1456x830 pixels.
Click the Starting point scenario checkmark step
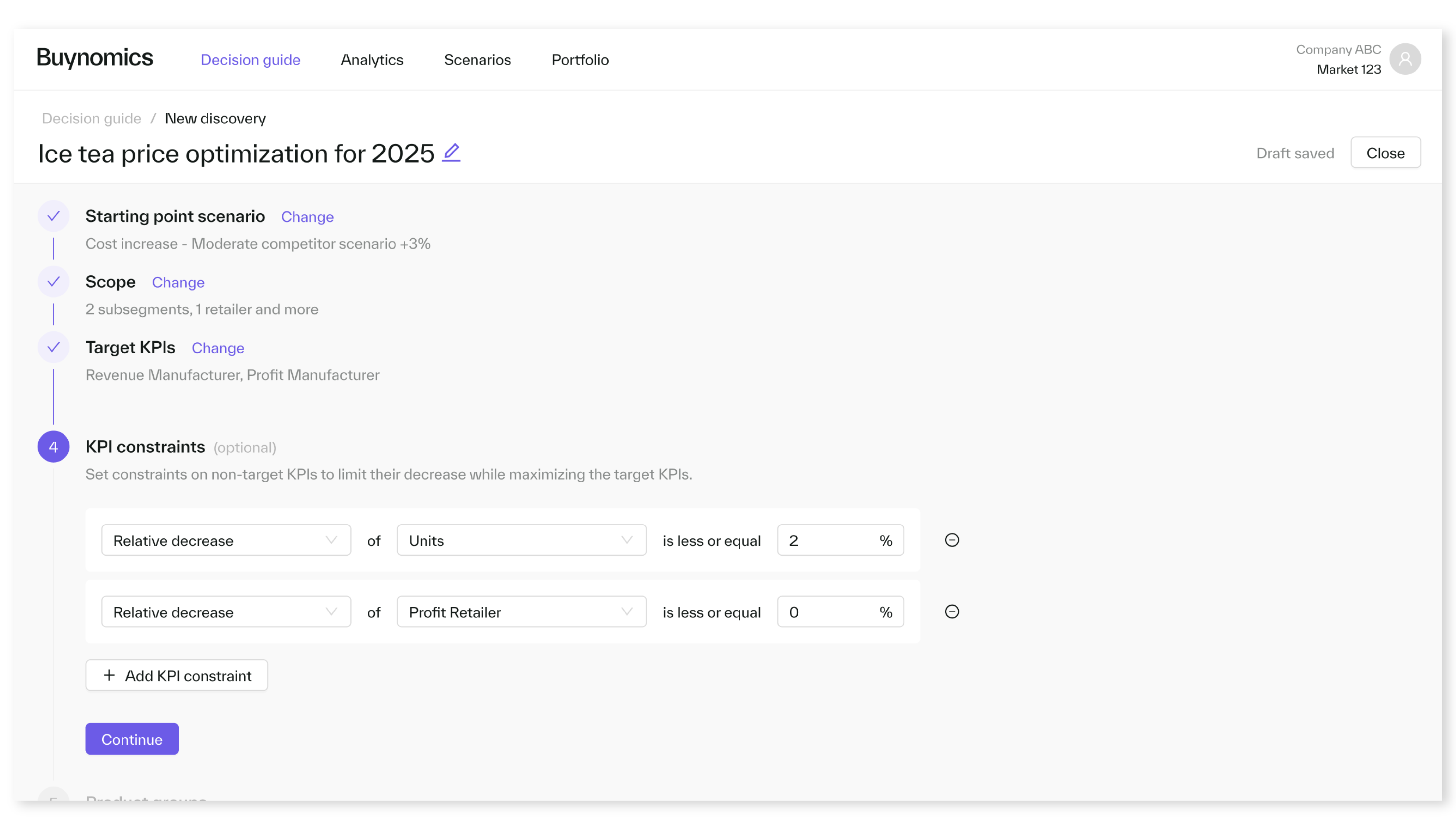pyautogui.click(x=54, y=216)
